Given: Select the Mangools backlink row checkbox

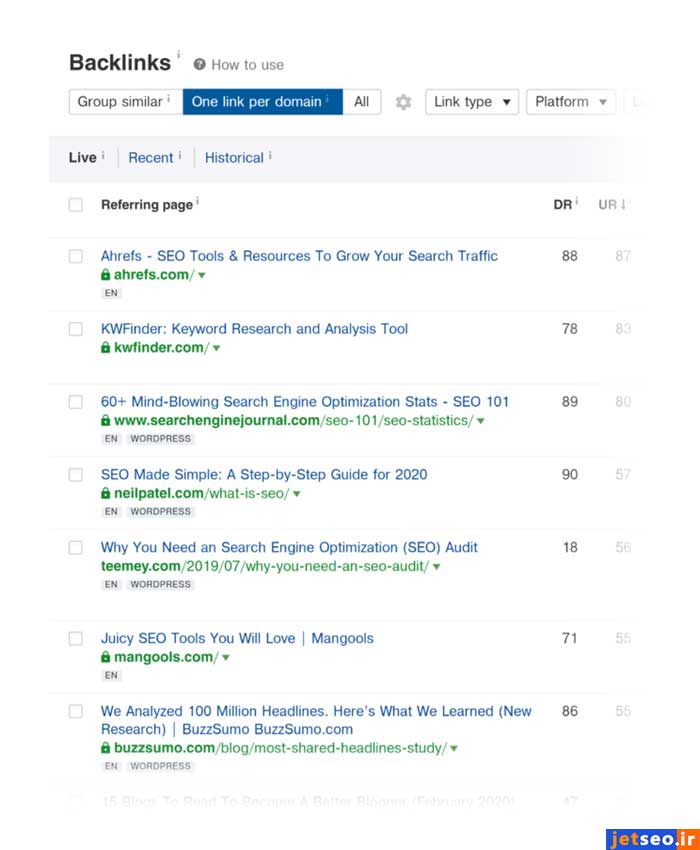Looking at the screenshot, I should [76, 639].
